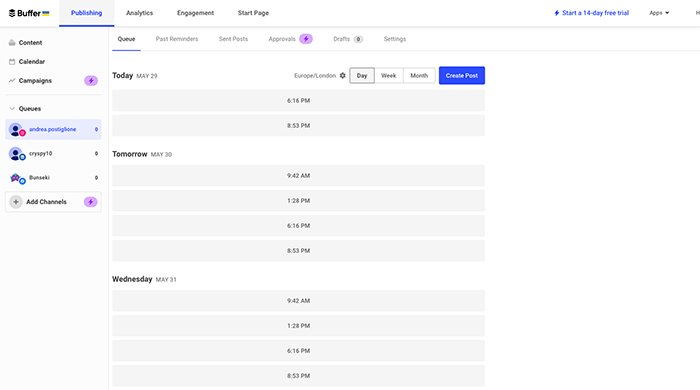Click the andrea.postiglione avatar
This screenshot has width=700, height=390.
(x=17, y=130)
